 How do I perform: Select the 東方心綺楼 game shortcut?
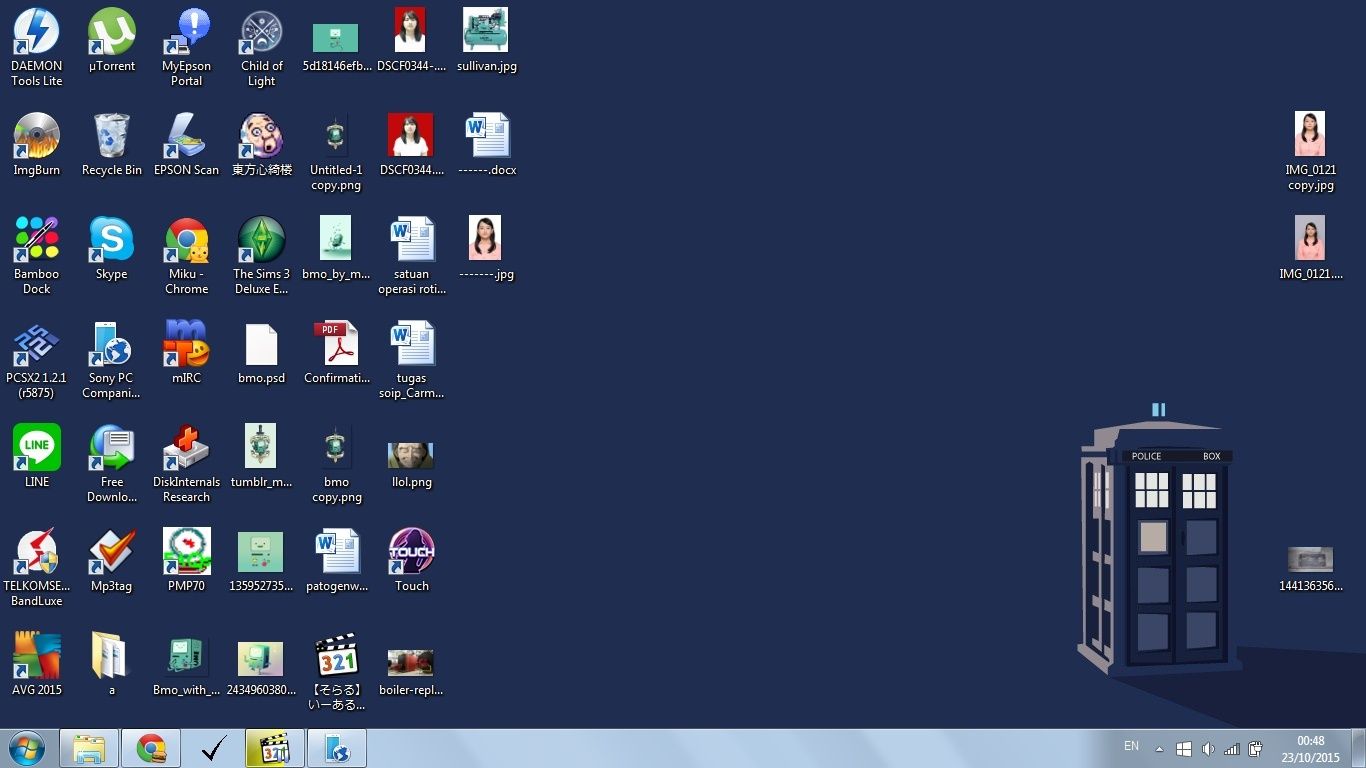[x=262, y=145]
